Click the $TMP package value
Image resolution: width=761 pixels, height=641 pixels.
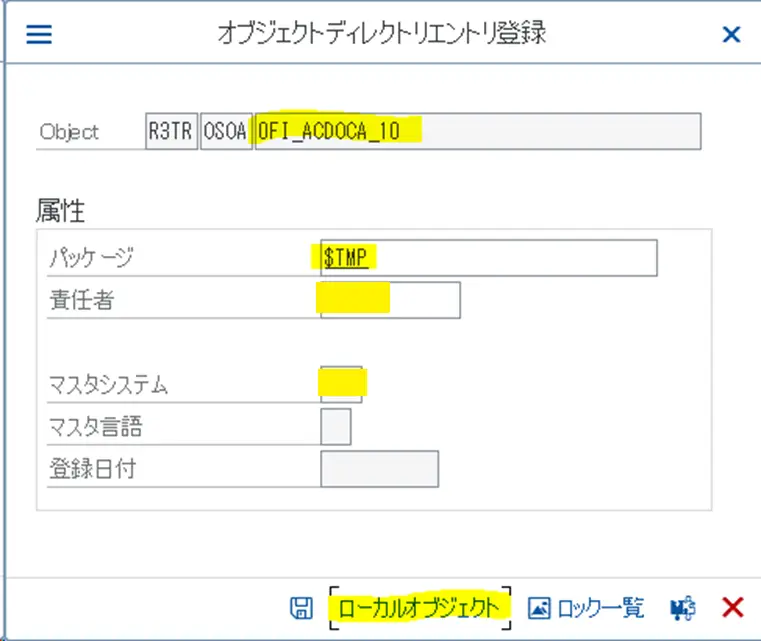346,257
